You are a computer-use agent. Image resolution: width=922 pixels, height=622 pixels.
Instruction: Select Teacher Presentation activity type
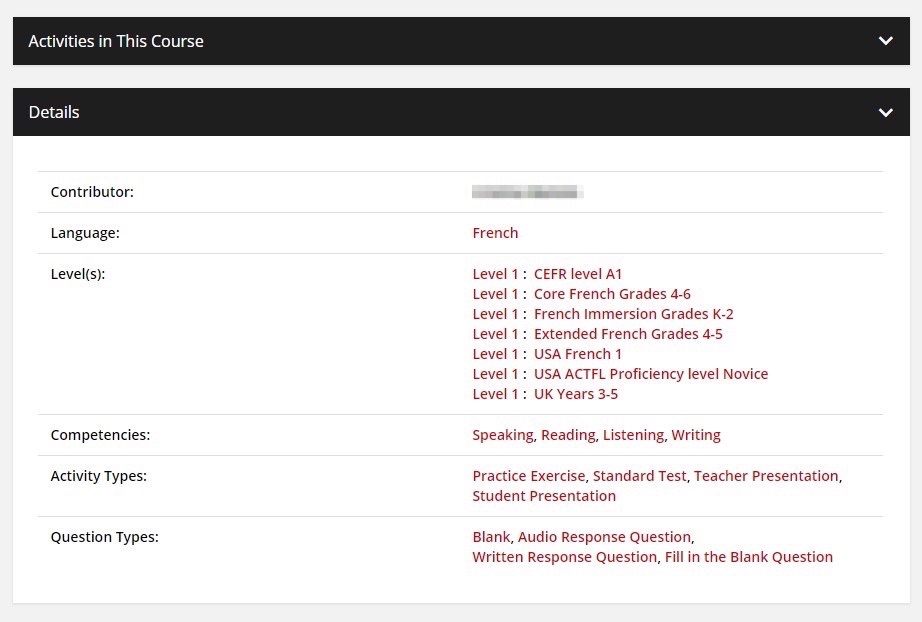pyautogui.click(x=766, y=476)
